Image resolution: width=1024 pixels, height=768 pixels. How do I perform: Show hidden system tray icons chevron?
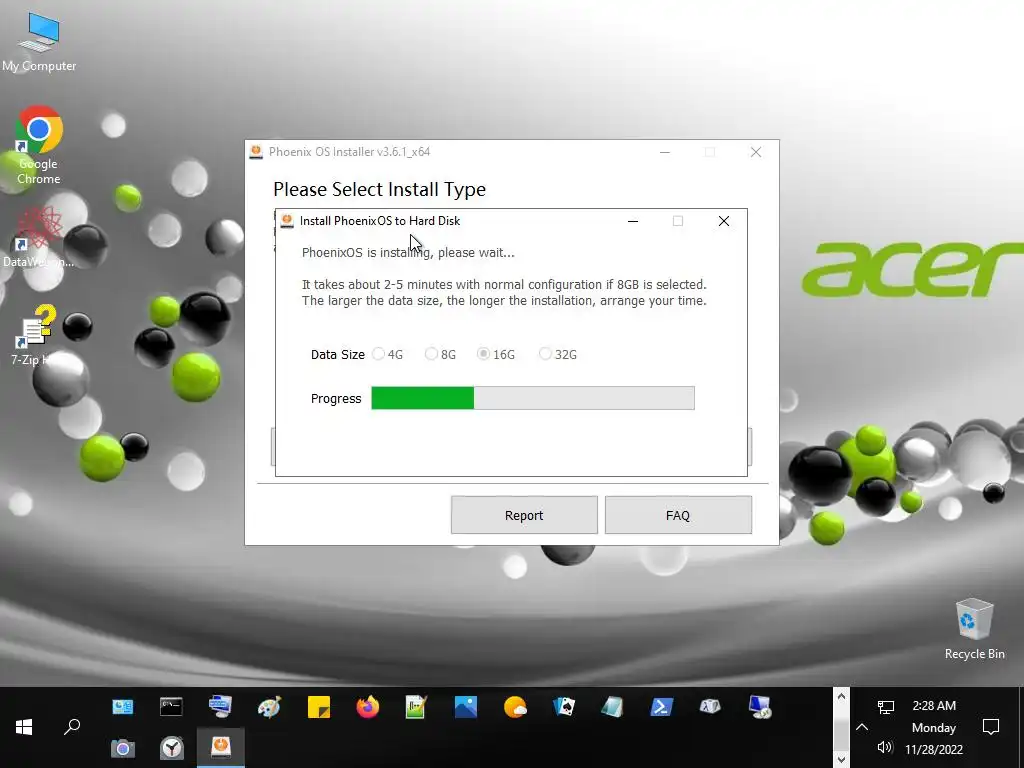pos(861,727)
